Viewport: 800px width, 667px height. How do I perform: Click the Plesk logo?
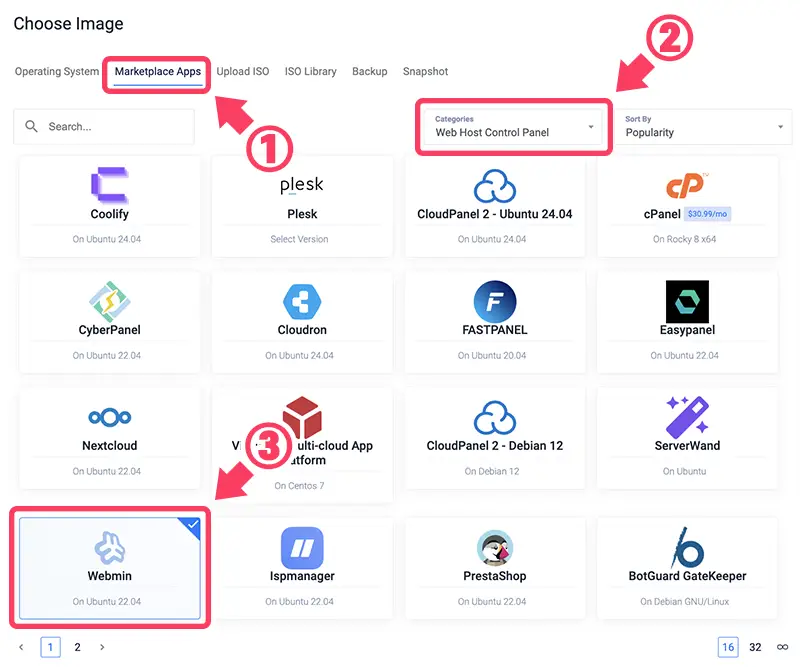tap(302, 185)
